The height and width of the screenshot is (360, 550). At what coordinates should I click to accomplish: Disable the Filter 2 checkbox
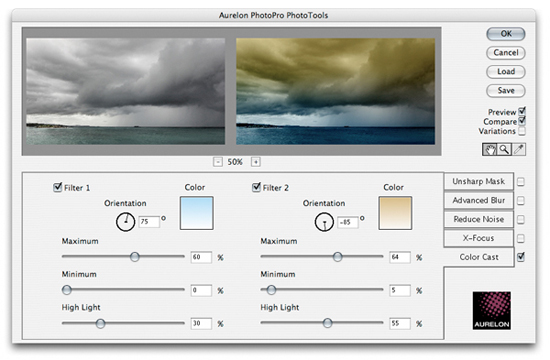coord(256,187)
